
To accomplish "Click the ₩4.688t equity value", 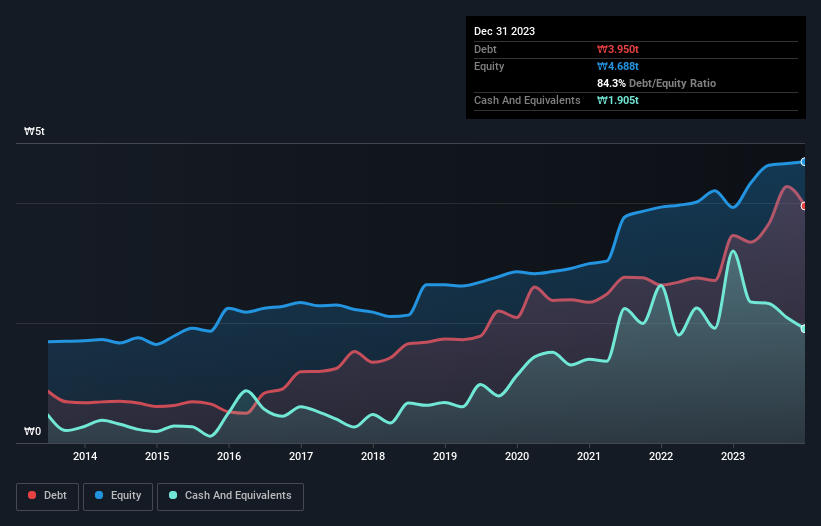I will coord(618,66).
